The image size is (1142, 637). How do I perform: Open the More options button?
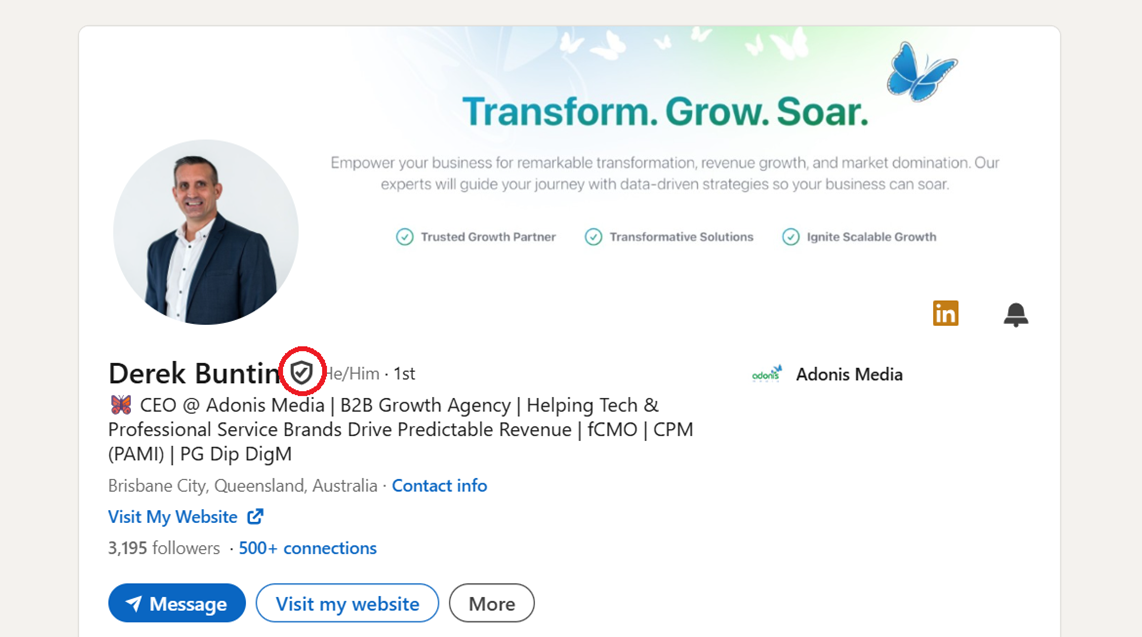tap(492, 603)
